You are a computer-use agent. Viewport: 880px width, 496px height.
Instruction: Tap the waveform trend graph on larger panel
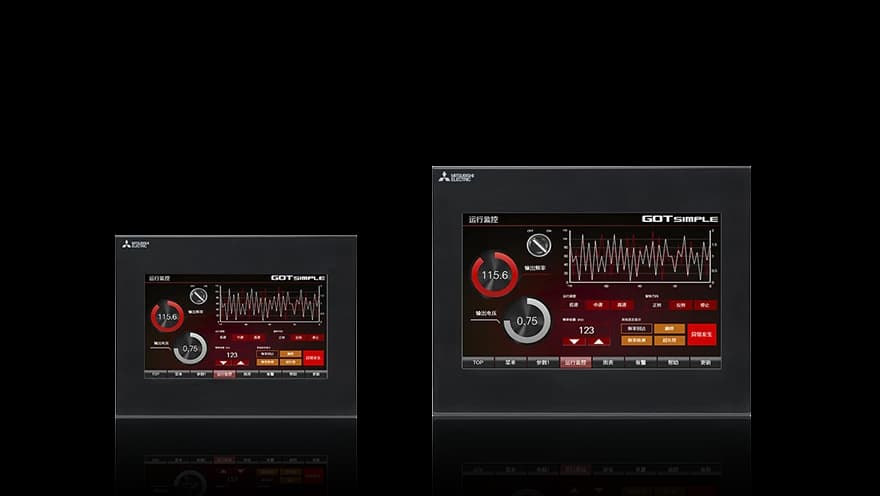click(640, 258)
